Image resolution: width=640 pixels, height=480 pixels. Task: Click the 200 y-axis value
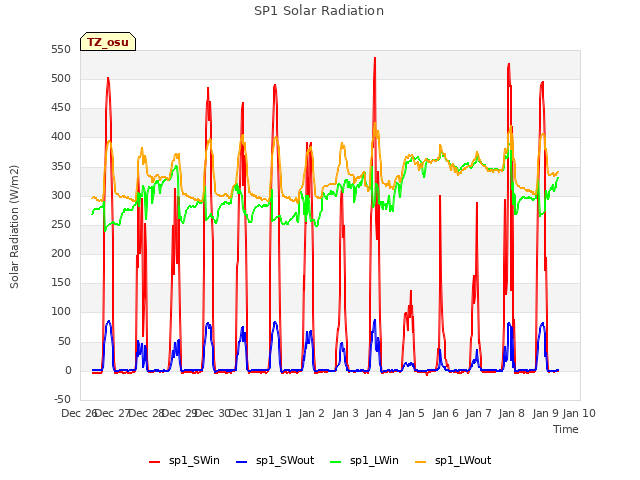(x=61, y=253)
